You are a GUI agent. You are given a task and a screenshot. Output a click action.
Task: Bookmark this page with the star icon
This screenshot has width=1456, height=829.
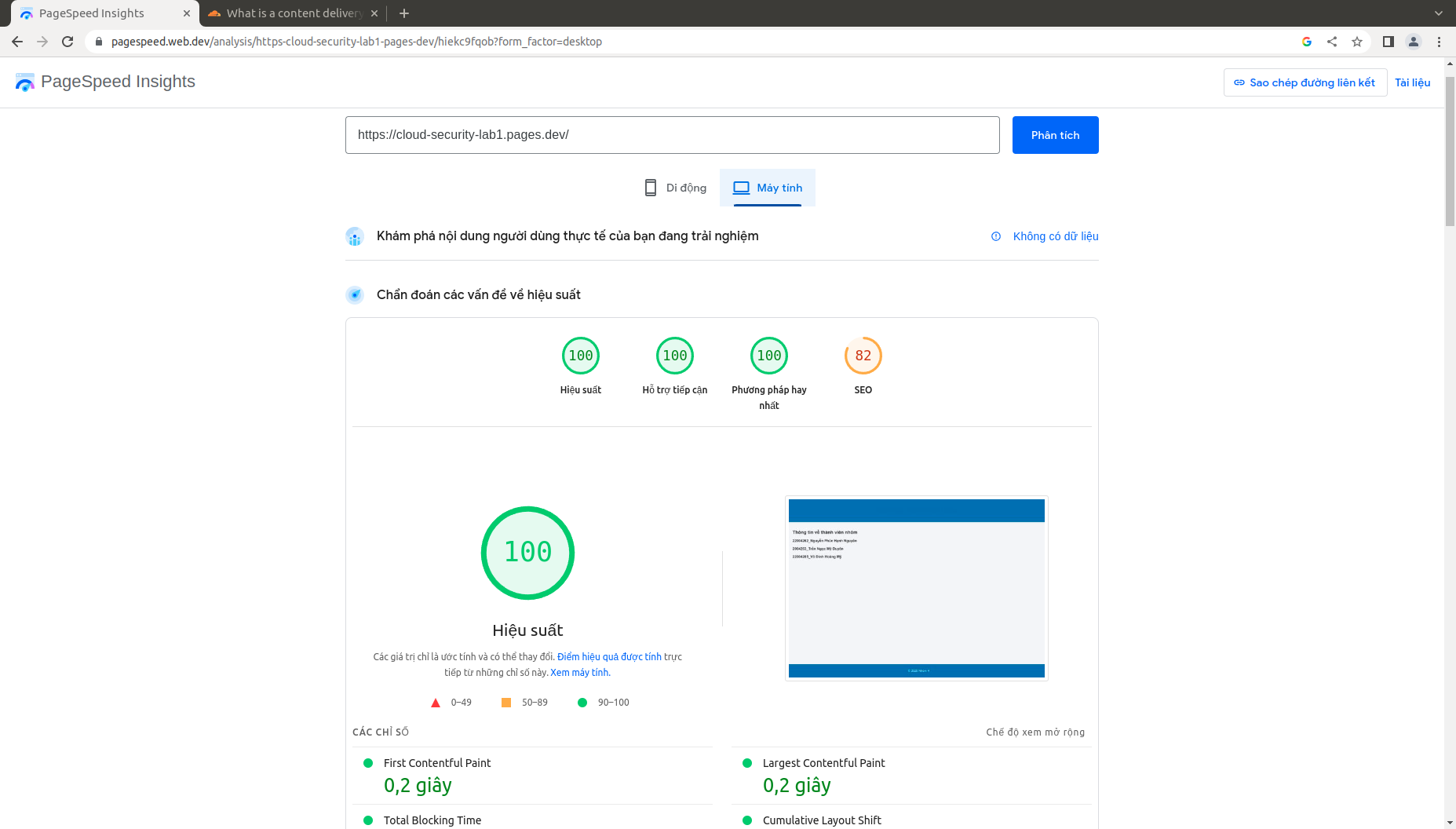[1357, 42]
